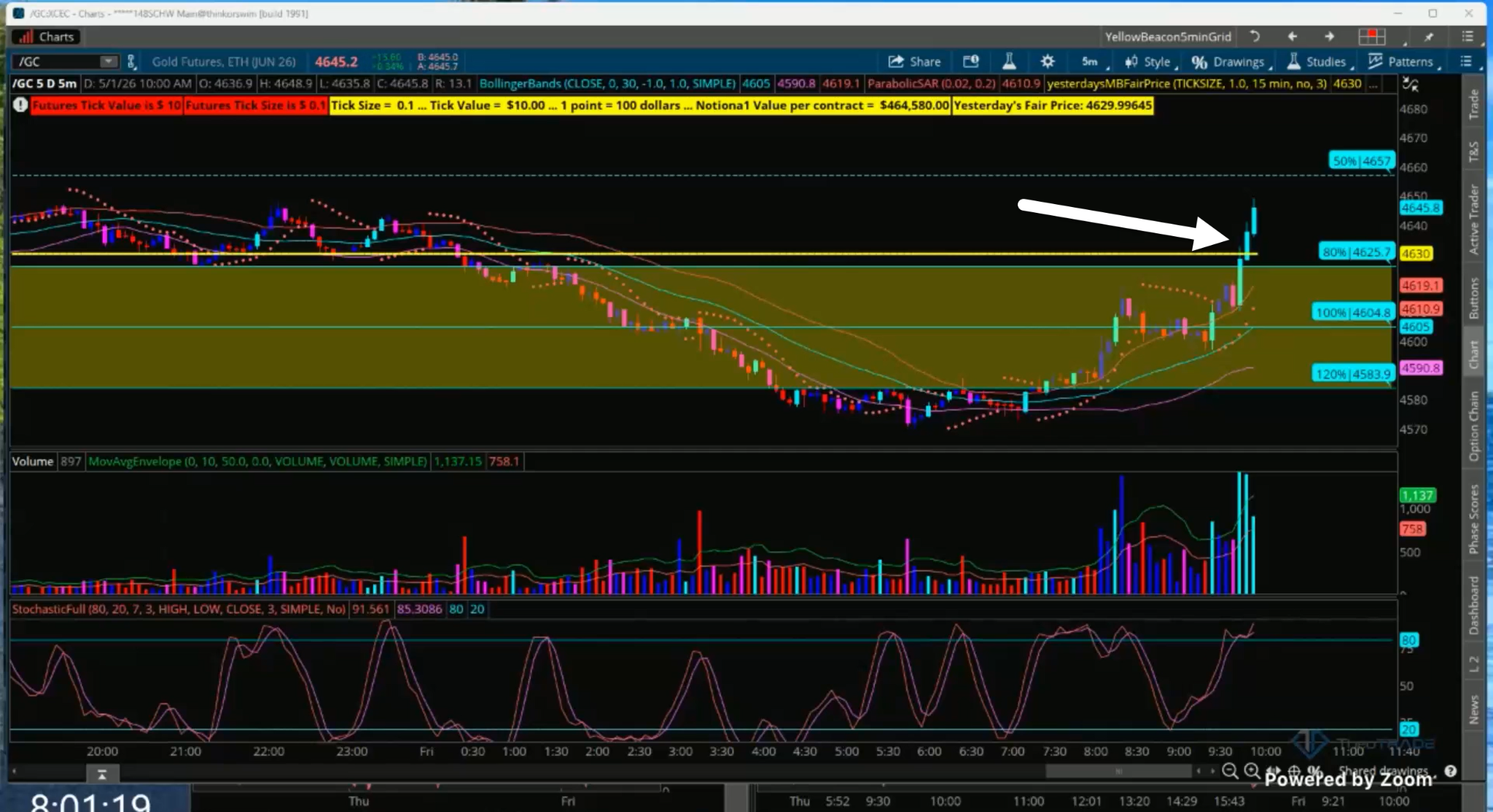Image resolution: width=1493 pixels, height=812 pixels.
Task: Click the chart horizontal scrollbar thumb
Action: [x=1118, y=771]
